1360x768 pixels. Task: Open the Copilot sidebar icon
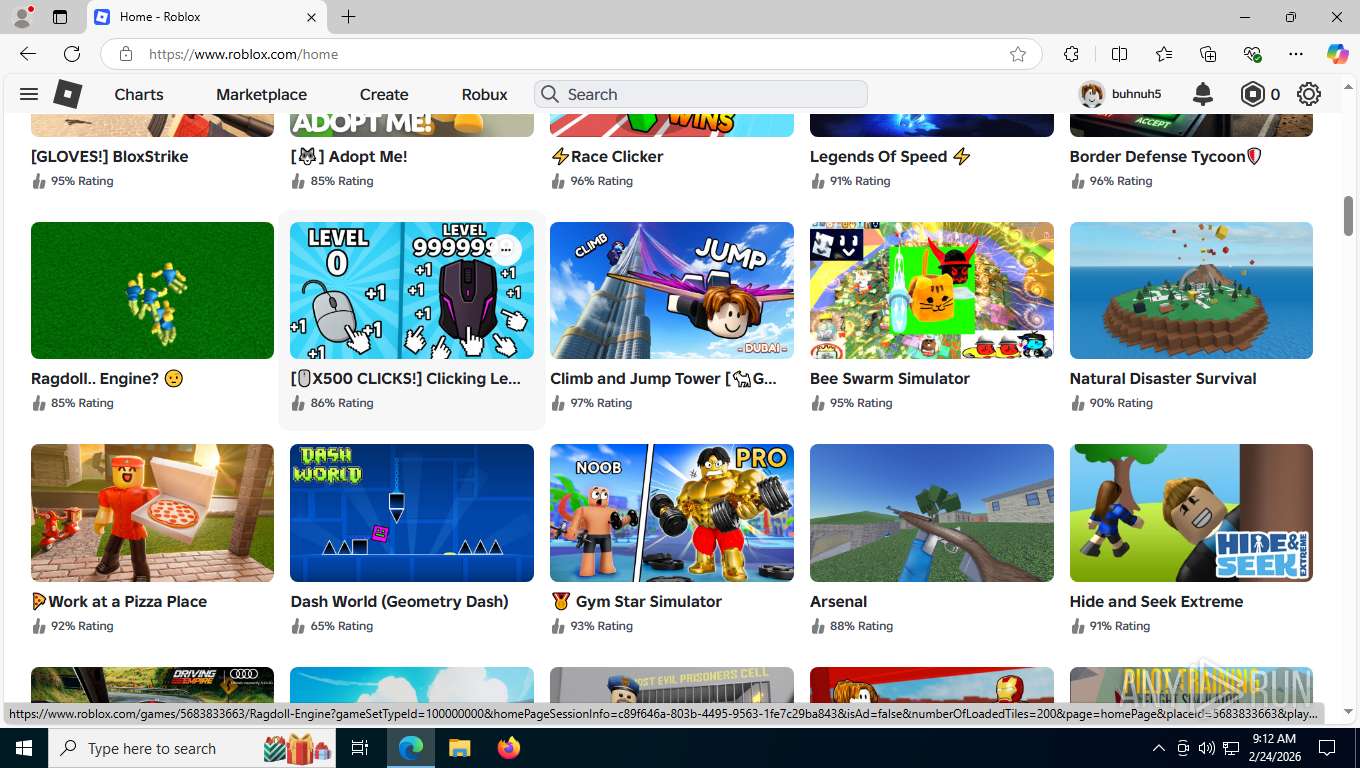1337,54
